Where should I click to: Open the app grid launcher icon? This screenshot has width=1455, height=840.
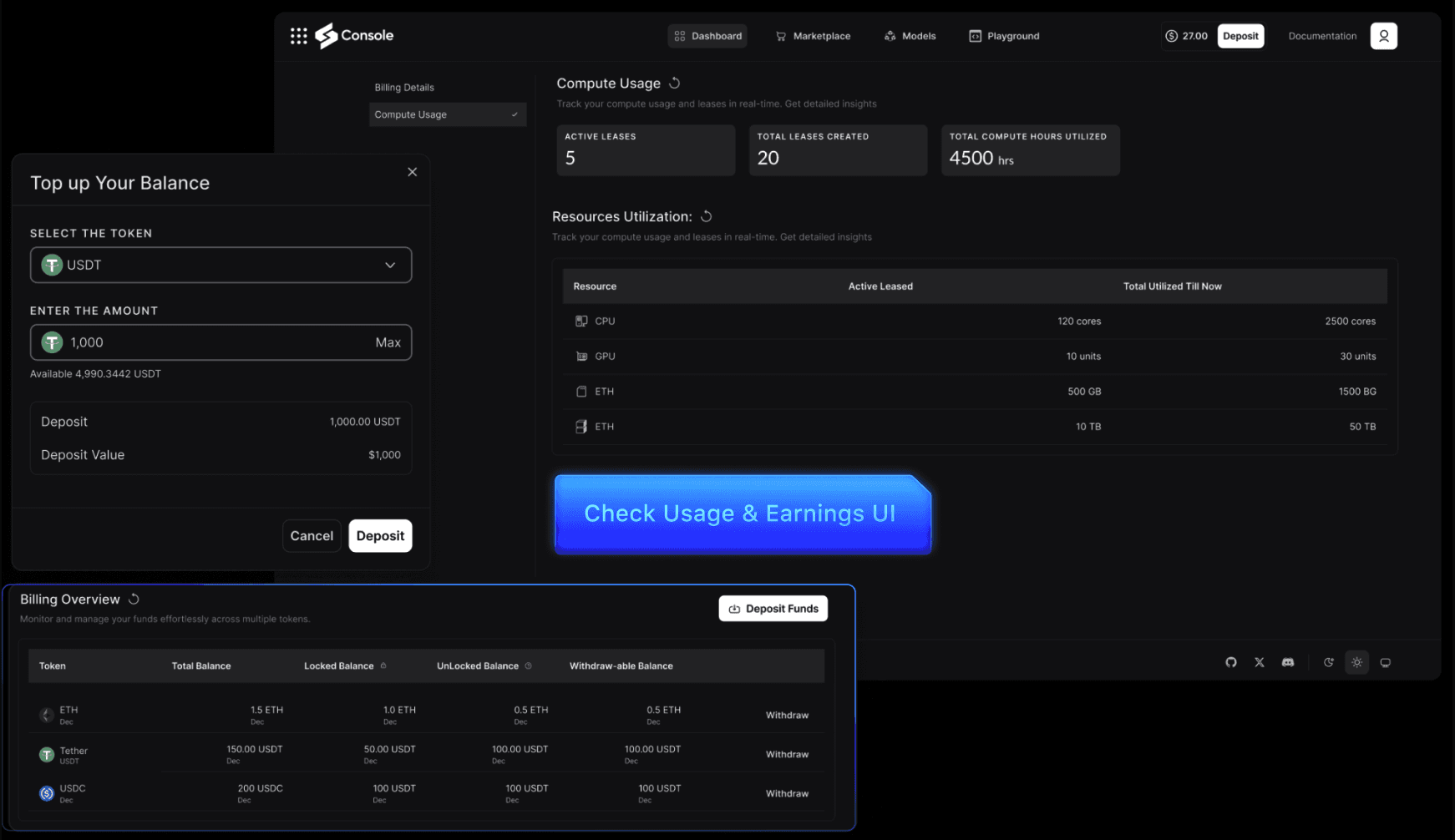[x=298, y=36]
